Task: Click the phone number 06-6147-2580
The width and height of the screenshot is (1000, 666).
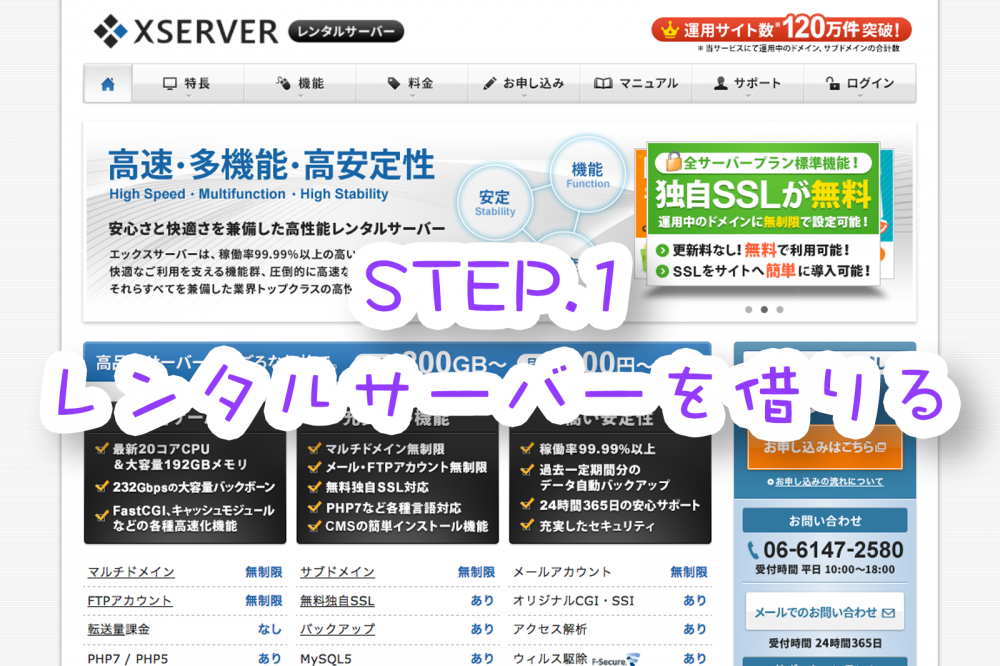Action: click(x=833, y=550)
